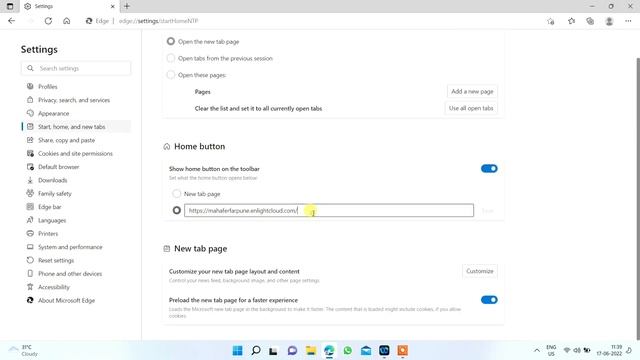This screenshot has width=640, height=360.
Task: Open Task View on taskbar
Action: point(273,350)
